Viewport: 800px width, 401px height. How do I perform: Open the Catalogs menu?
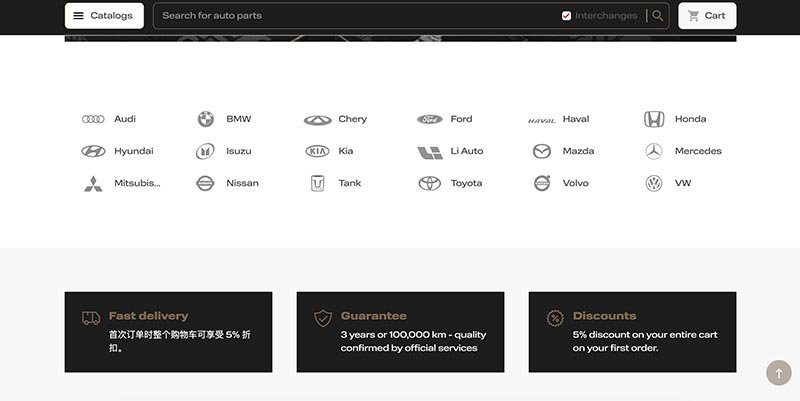coord(104,16)
